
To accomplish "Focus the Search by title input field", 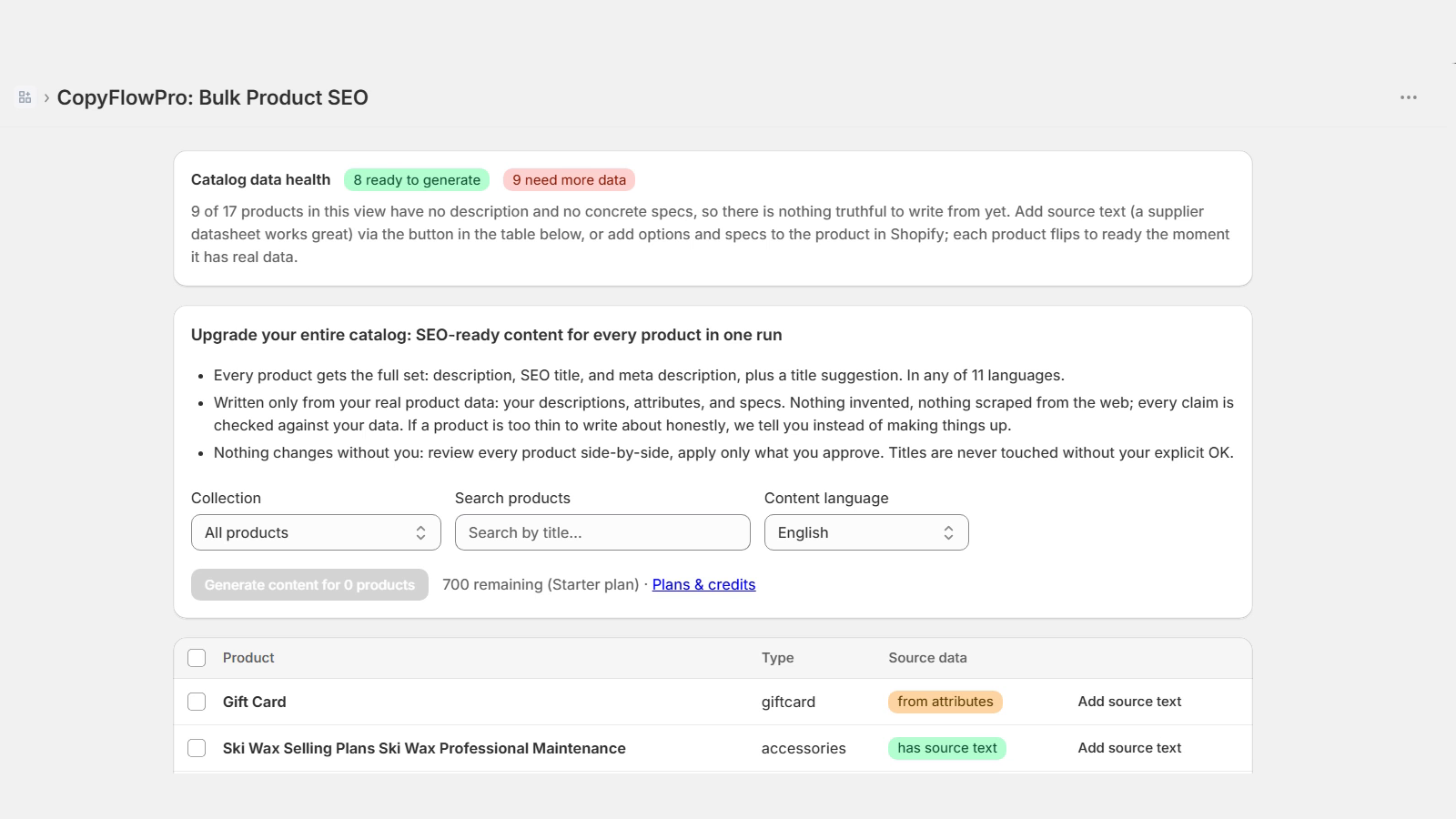I will point(602,532).
